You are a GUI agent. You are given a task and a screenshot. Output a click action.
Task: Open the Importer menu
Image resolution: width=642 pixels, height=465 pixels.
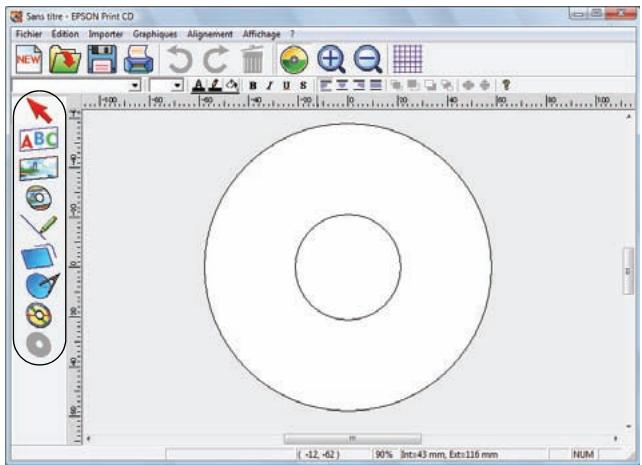point(106,34)
